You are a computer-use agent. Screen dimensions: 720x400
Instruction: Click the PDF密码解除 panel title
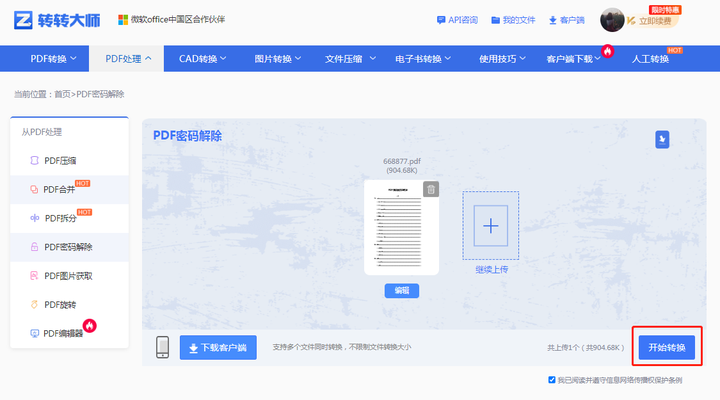click(187, 136)
